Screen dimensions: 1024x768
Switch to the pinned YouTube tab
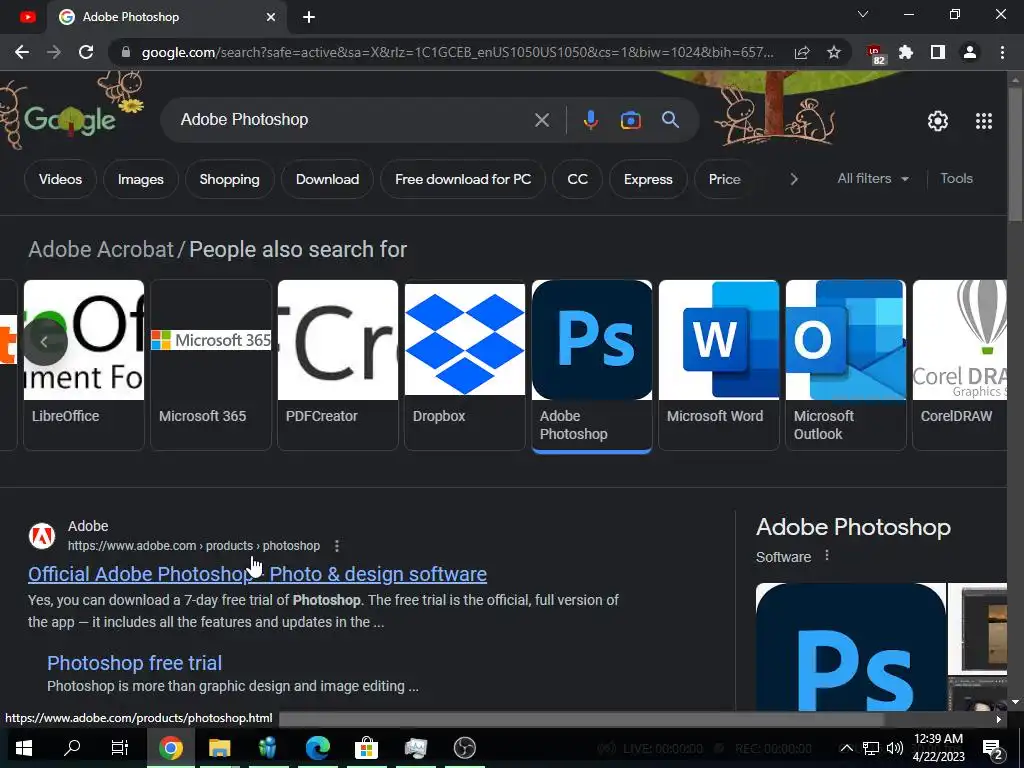coord(27,17)
